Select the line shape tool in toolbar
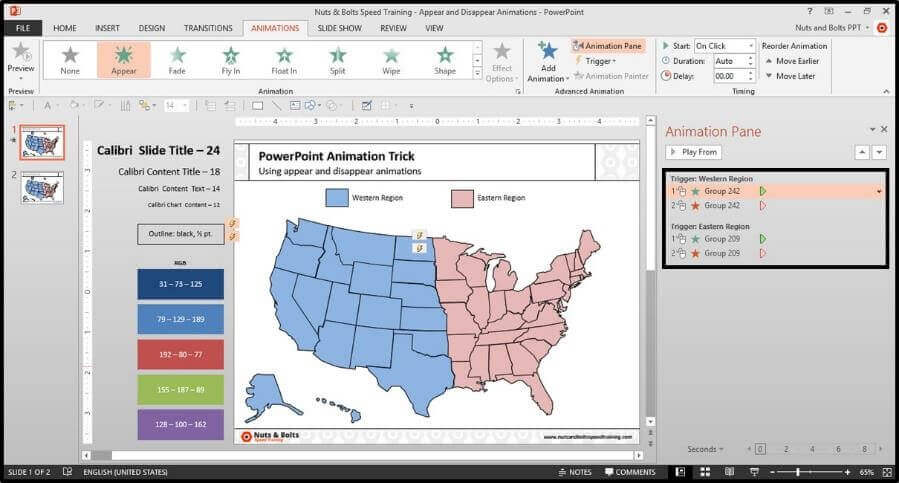The height and width of the screenshot is (483, 899). click(276, 106)
